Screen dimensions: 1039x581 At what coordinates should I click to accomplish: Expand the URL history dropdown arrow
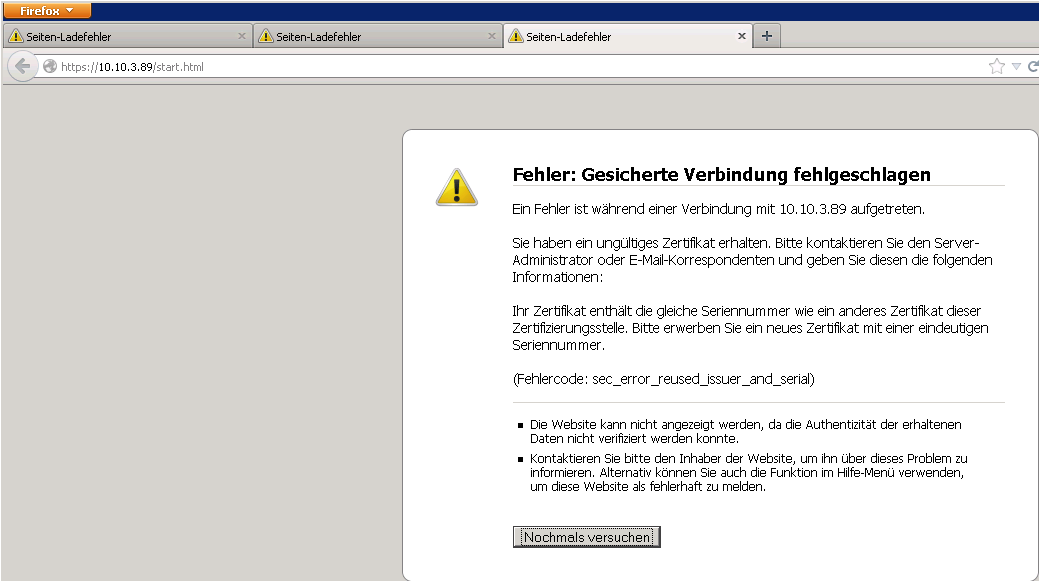1016,67
